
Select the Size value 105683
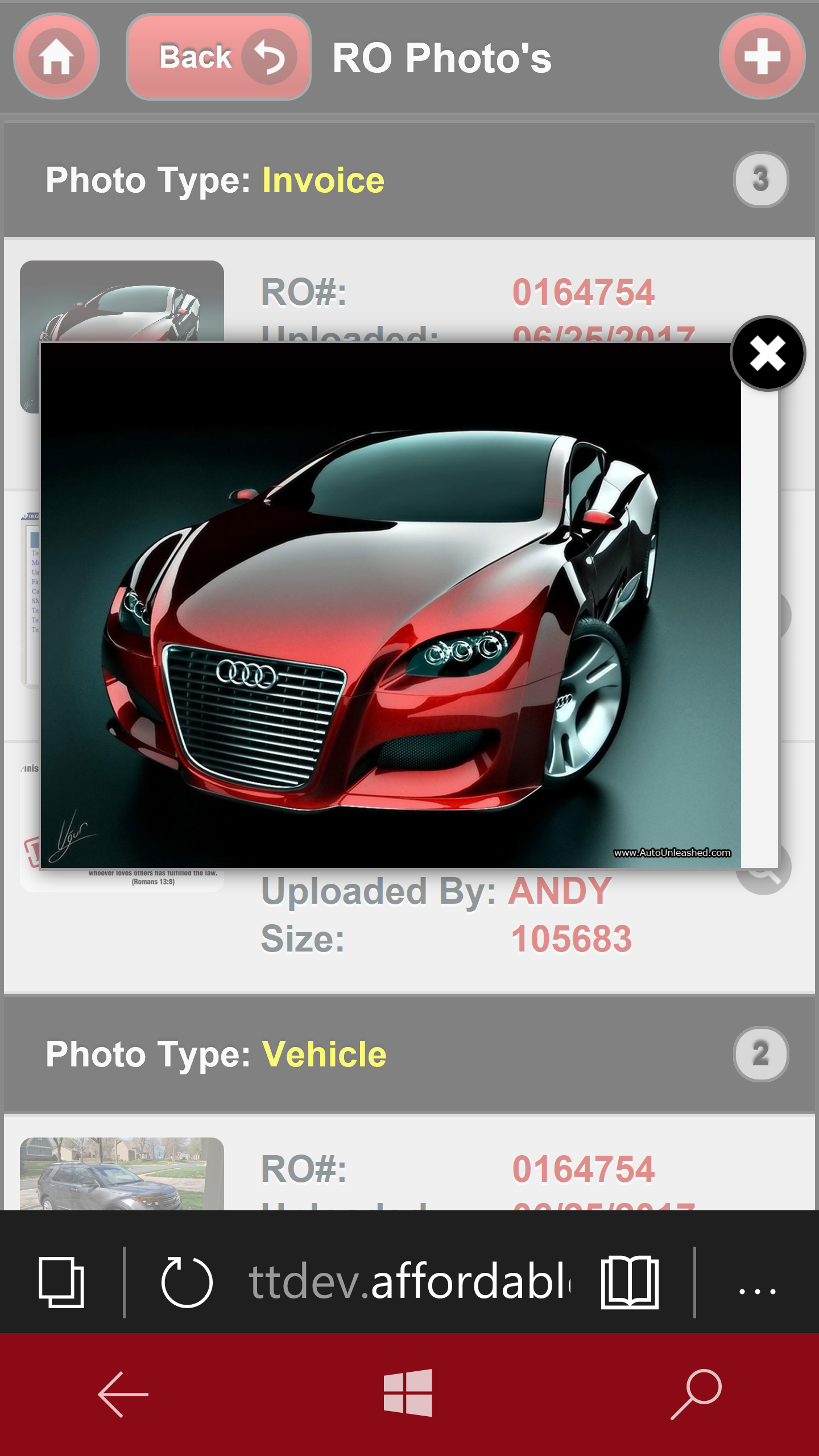[572, 938]
